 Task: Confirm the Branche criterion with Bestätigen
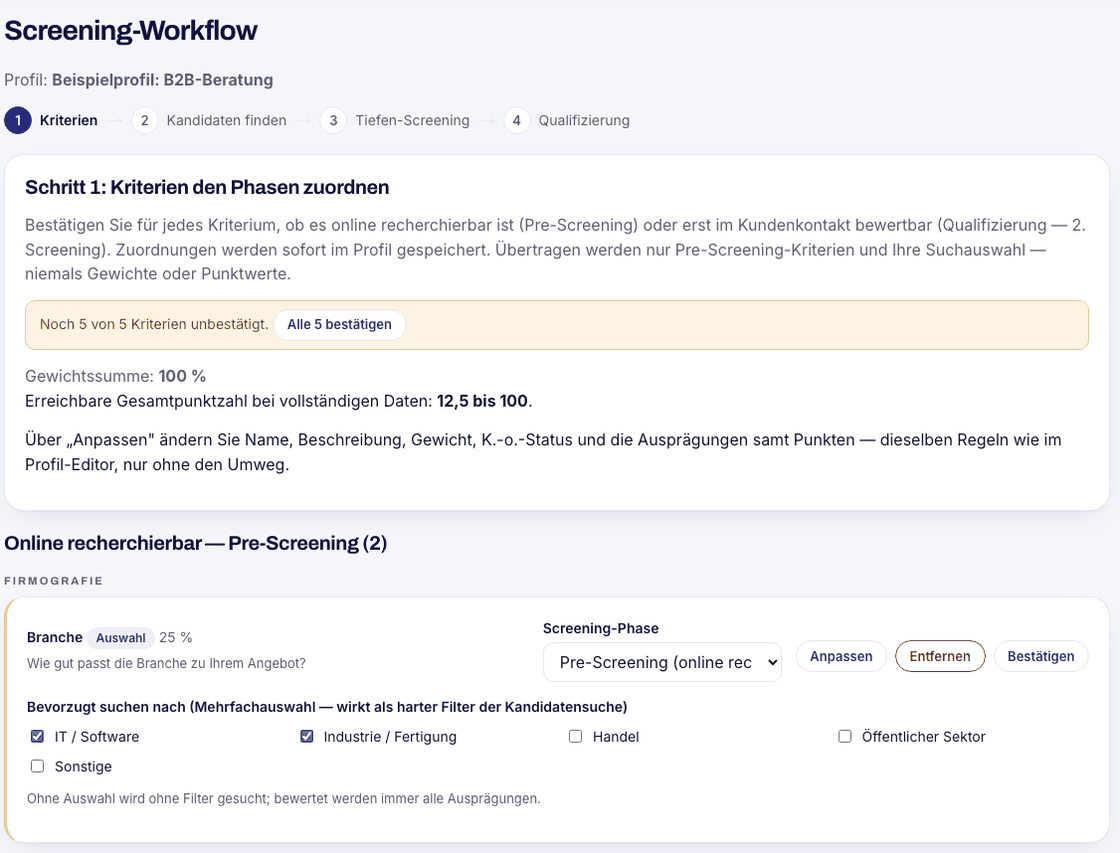click(x=1041, y=656)
